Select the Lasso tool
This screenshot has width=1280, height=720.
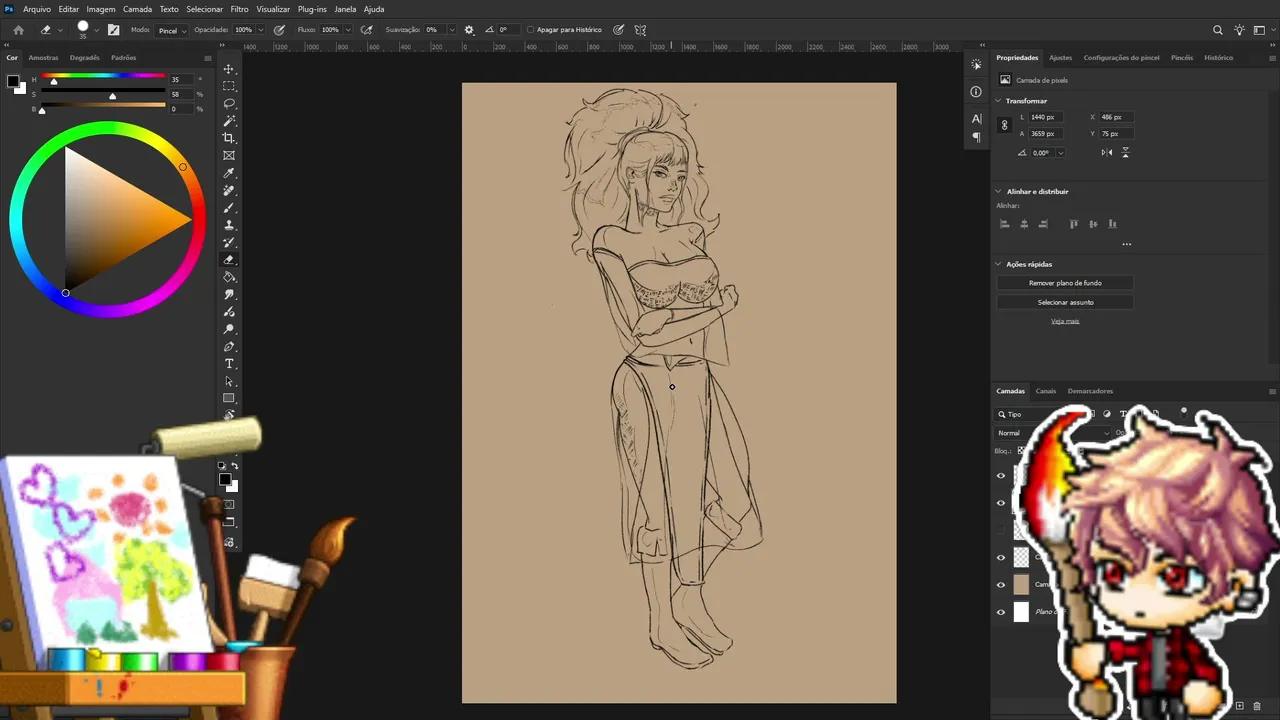pos(229,103)
